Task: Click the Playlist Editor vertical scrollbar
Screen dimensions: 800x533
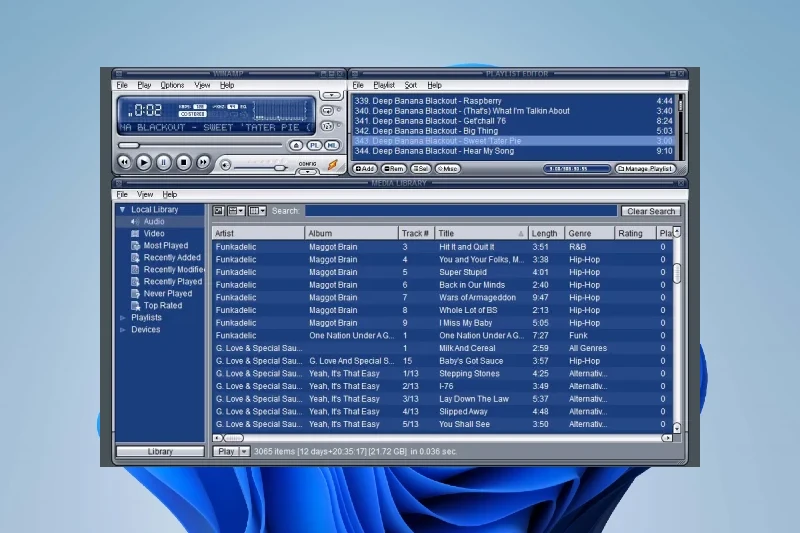Action: (x=680, y=126)
